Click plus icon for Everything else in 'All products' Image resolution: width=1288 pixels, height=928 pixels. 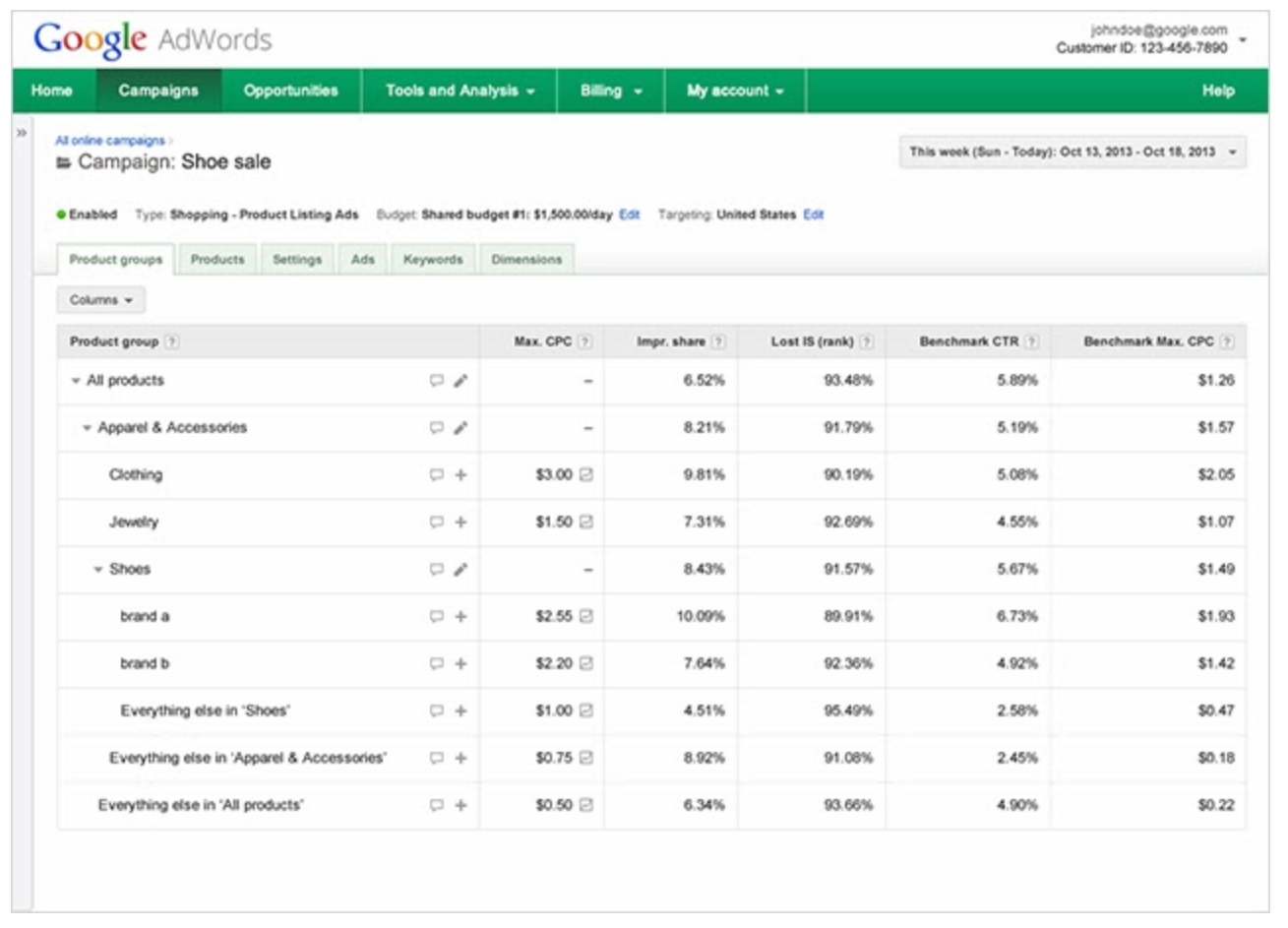point(460,806)
